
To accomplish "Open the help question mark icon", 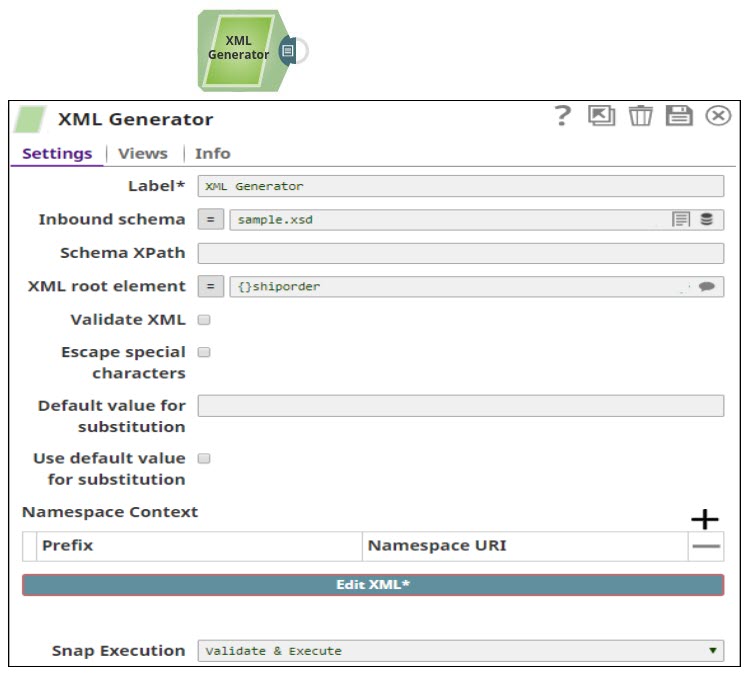I will (x=563, y=117).
